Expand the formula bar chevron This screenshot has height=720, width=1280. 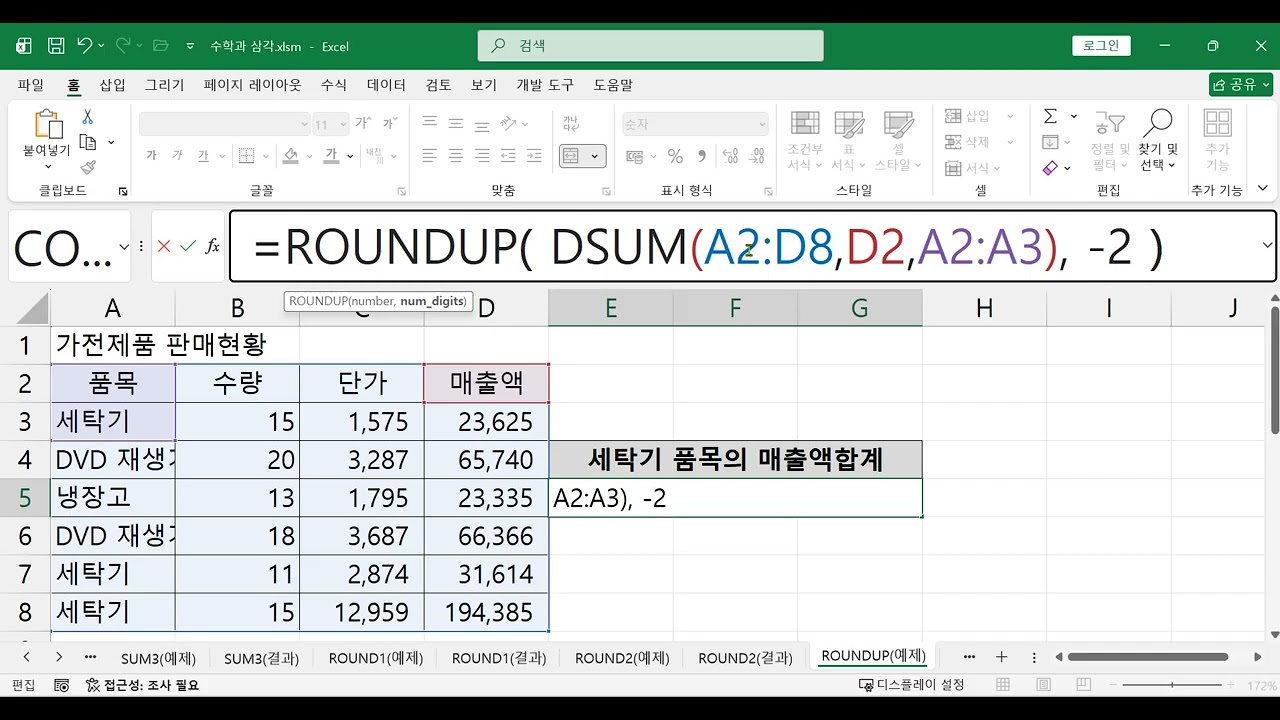click(1268, 246)
